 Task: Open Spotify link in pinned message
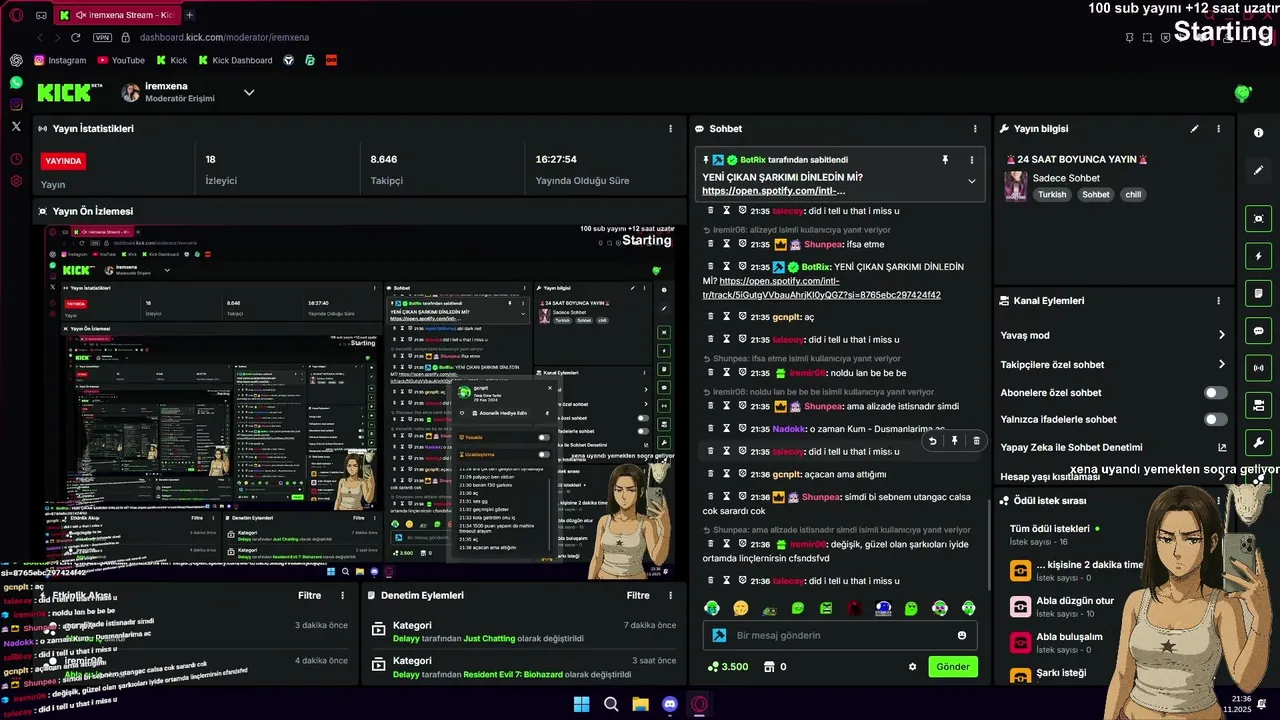click(x=774, y=191)
